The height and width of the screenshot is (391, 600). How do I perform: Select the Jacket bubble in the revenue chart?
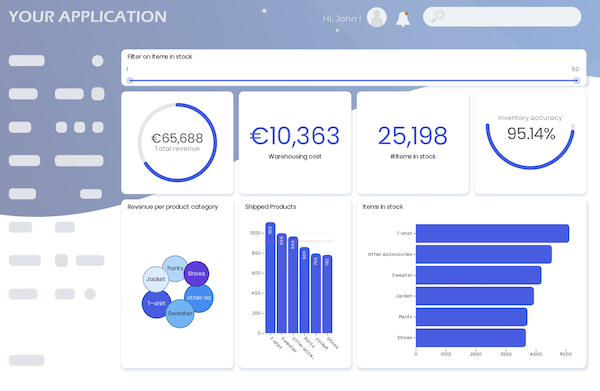(156, 279)
